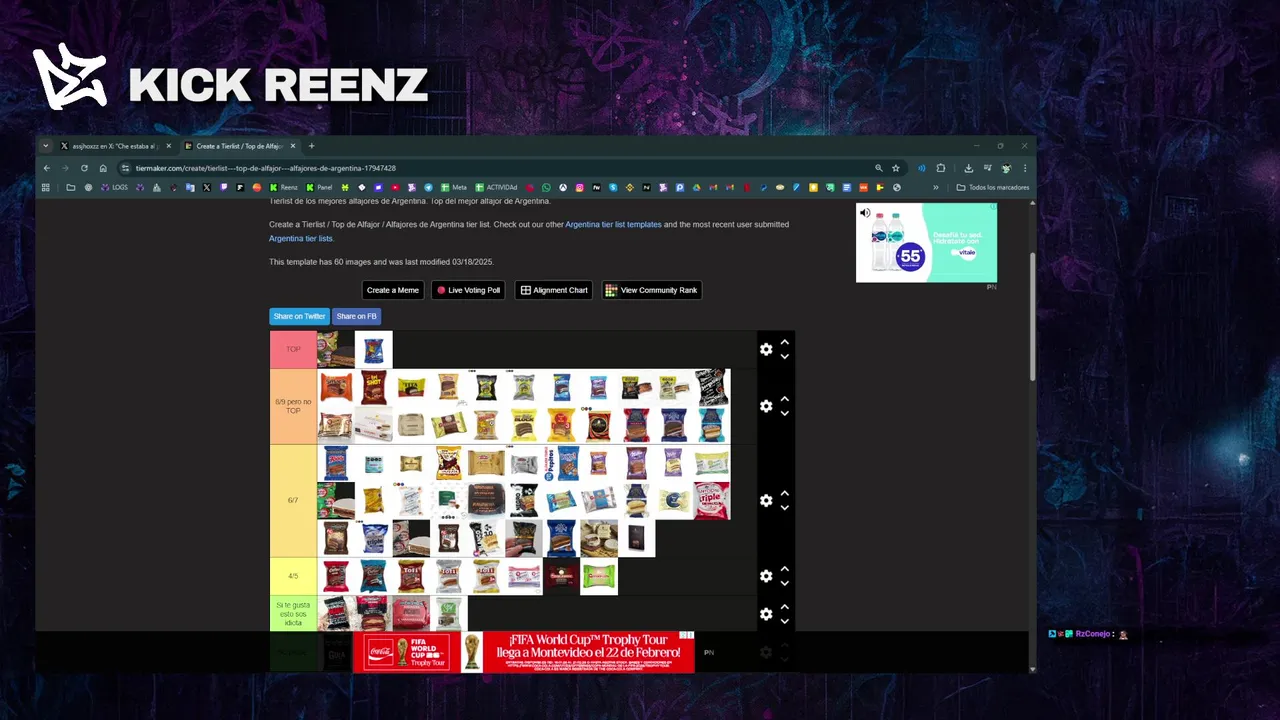
Task: Share the tier list on Twitter
Action: (299, 316)
